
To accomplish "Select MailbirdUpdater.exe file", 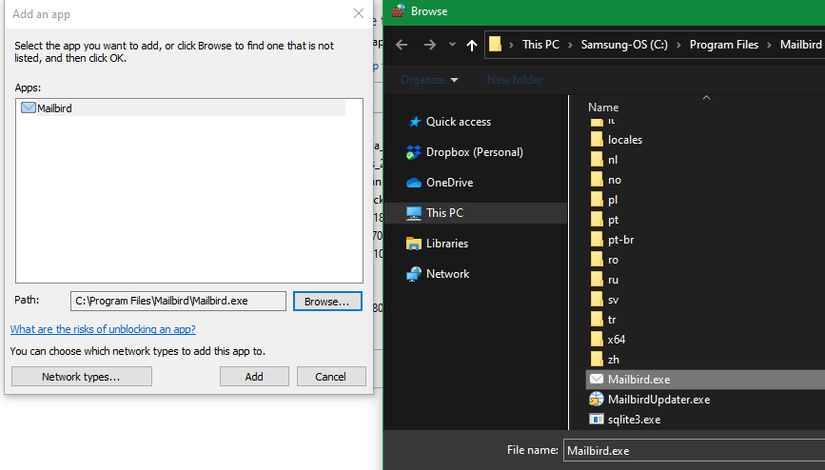I will click(x=659, y=399).
